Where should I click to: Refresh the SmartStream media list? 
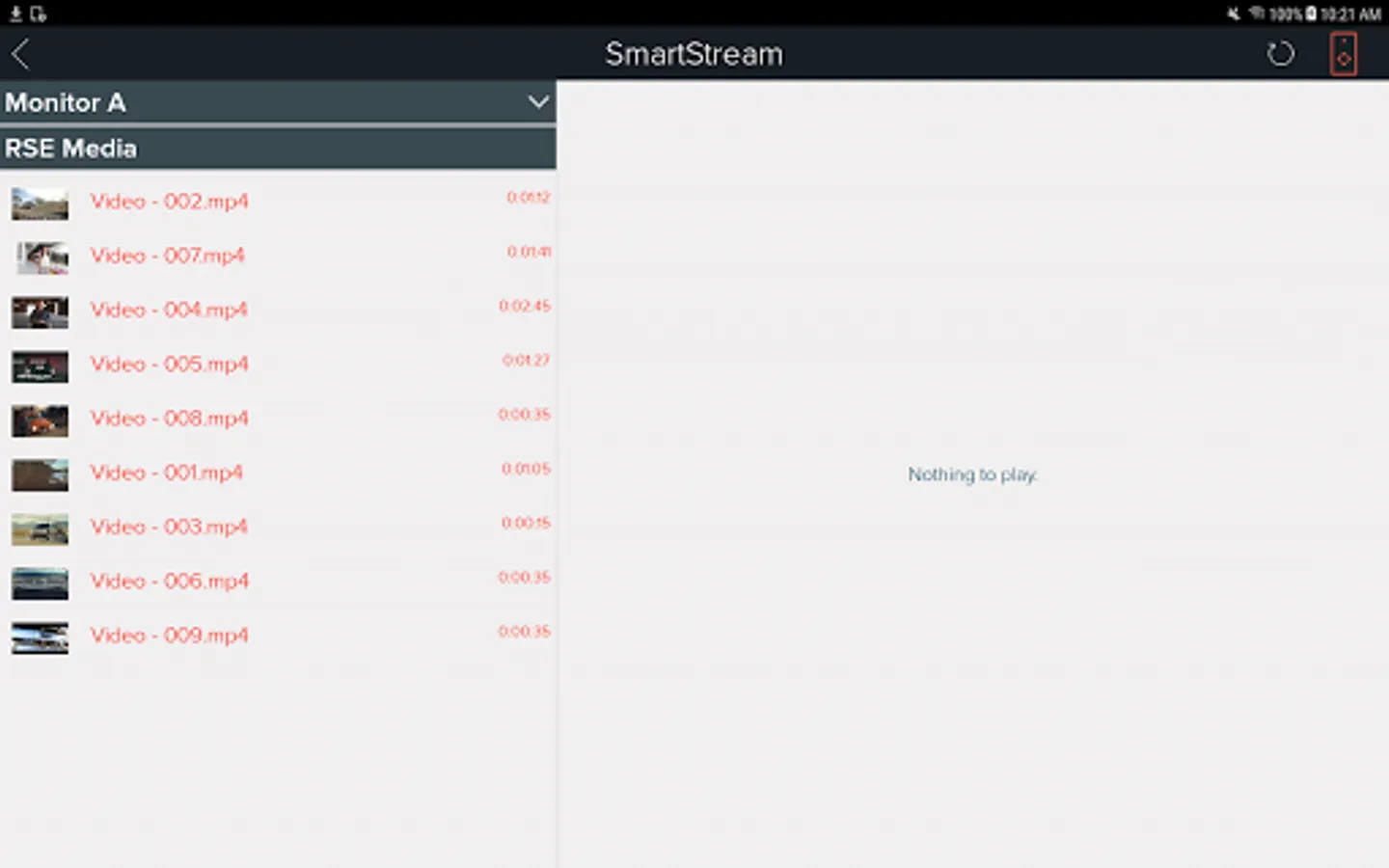[x=1280, y=54]
